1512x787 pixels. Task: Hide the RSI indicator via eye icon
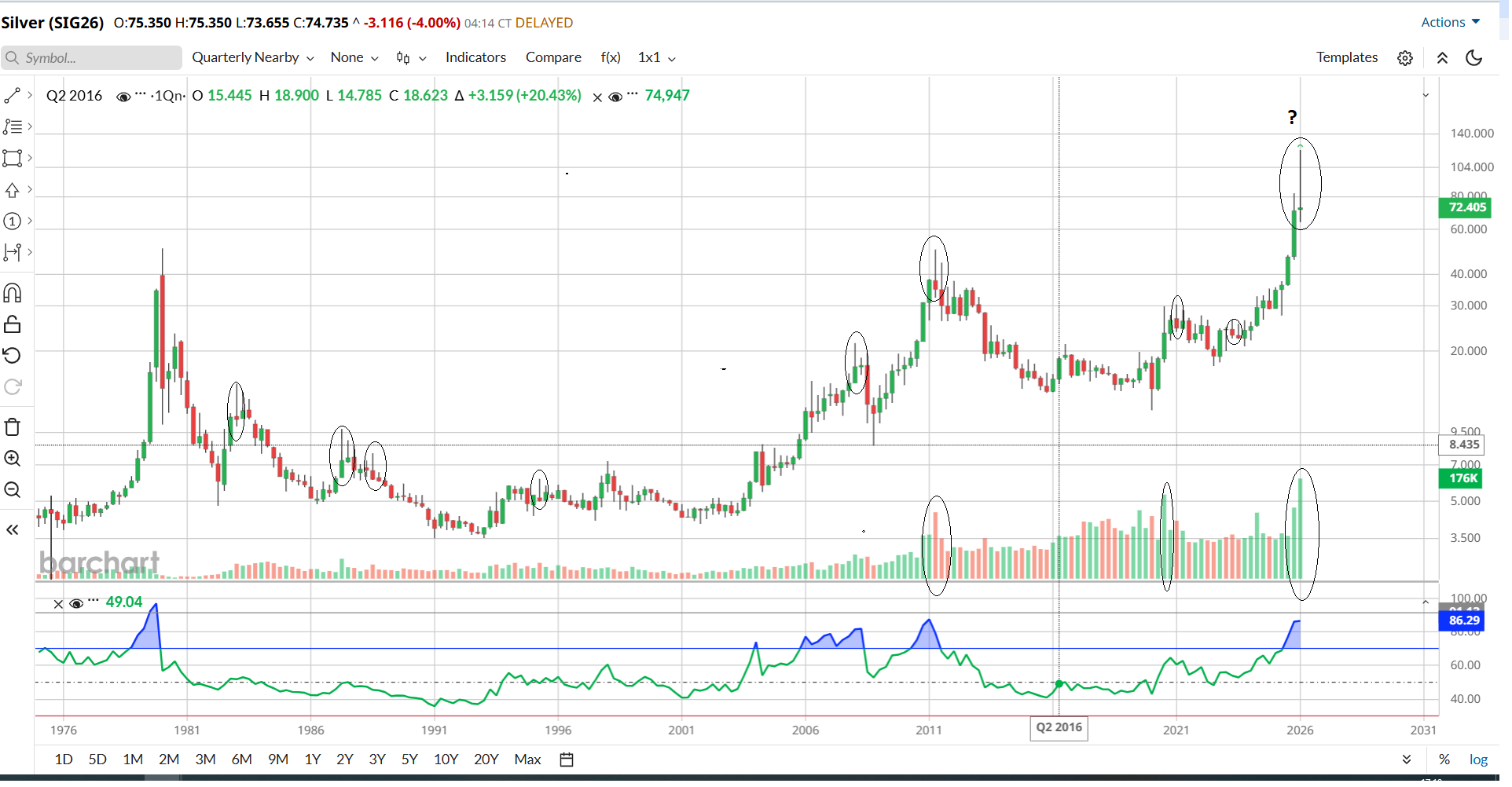pyautogui.click(x=76, y=603)
